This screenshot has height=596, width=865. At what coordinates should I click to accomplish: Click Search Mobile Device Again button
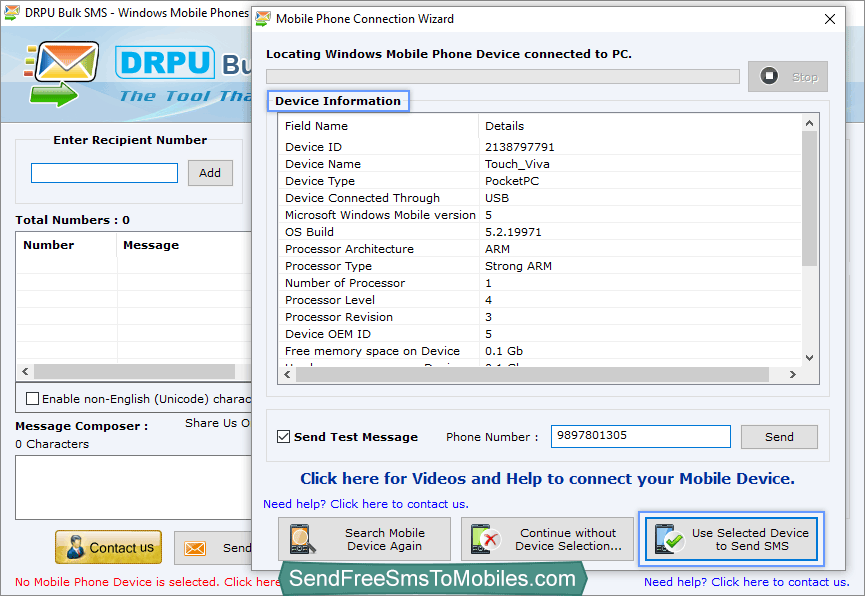pyautogui.click(x=364, y=539)
